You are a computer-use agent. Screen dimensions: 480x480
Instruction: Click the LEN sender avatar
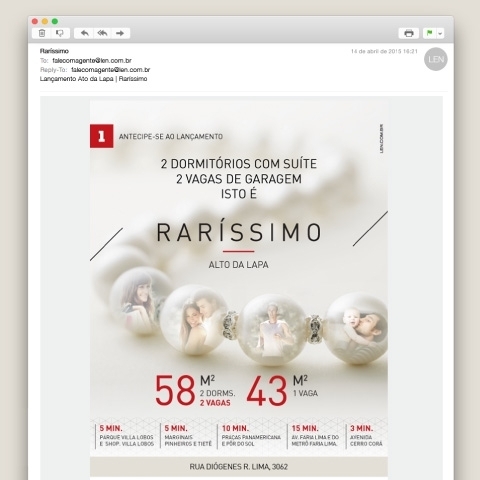436,59
